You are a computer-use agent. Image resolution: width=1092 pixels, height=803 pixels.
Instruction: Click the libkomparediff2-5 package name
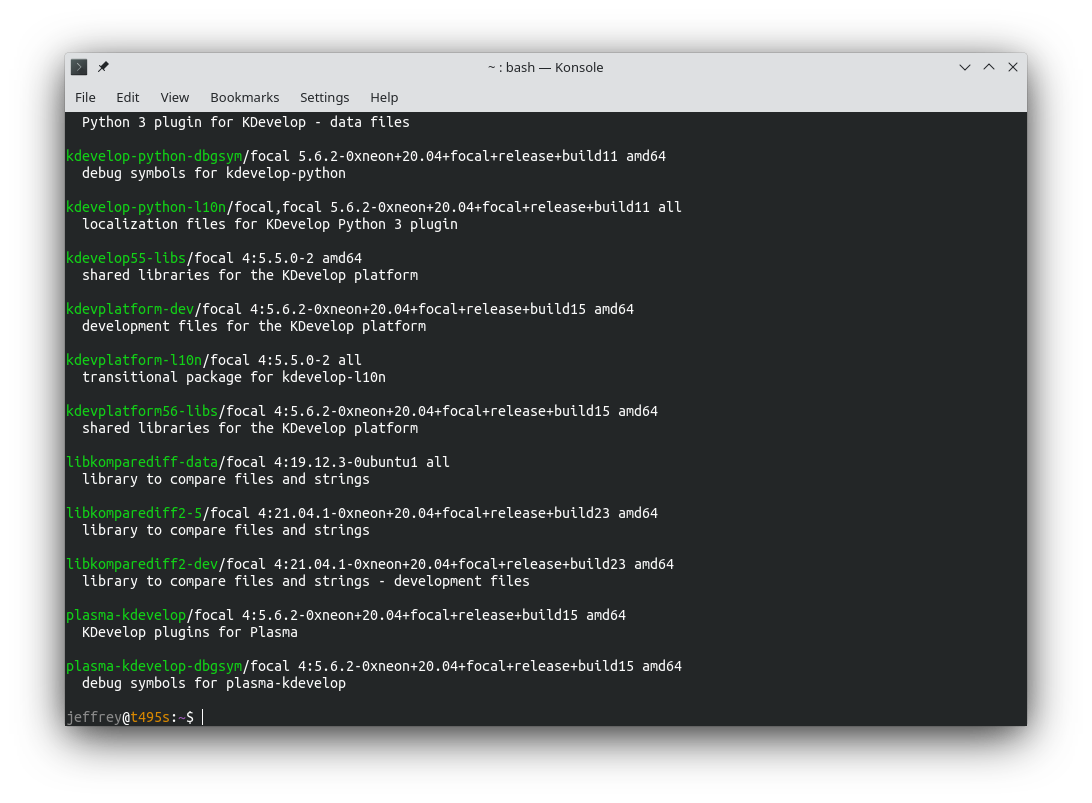click(133, 513)
